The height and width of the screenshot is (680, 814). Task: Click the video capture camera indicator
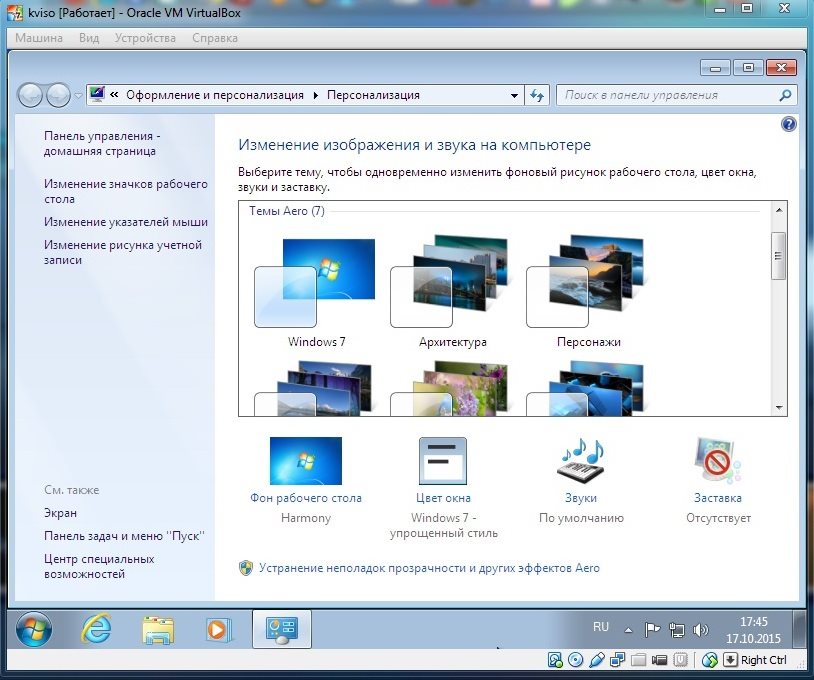tap(659, 660)
